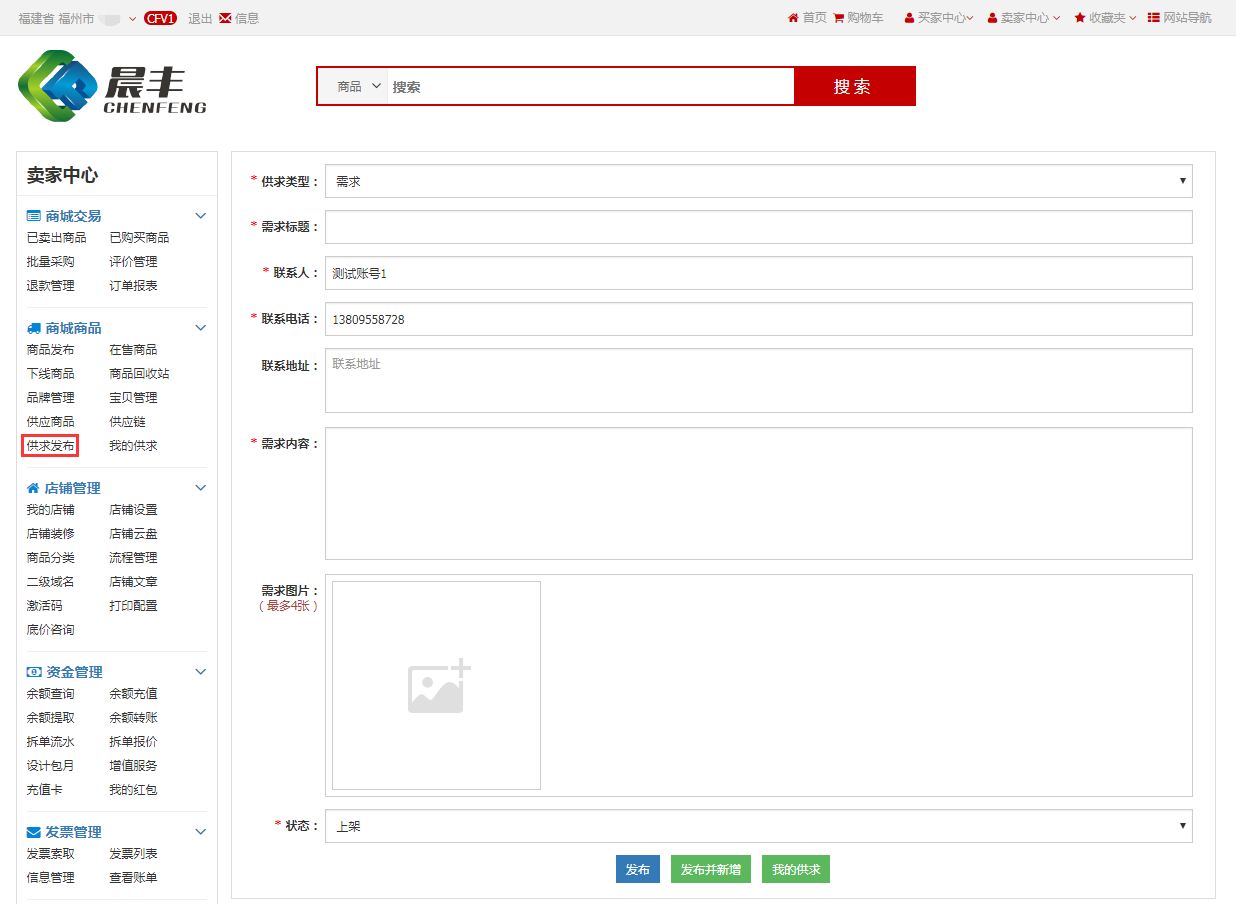This screenshot has height=904, width=1236.
Task: Collapse the 商城交易 section chevron
Action: click(200, 216)
